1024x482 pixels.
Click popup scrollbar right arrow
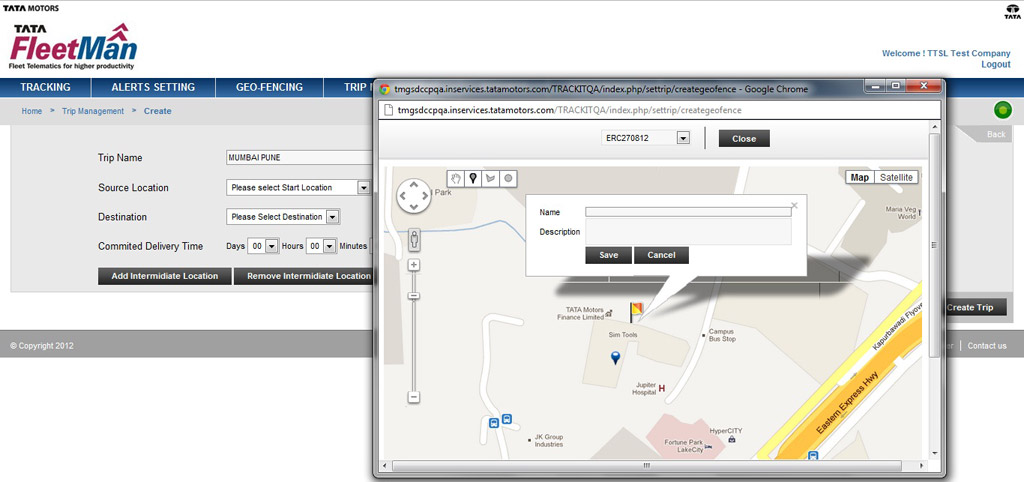coord(921,466)
